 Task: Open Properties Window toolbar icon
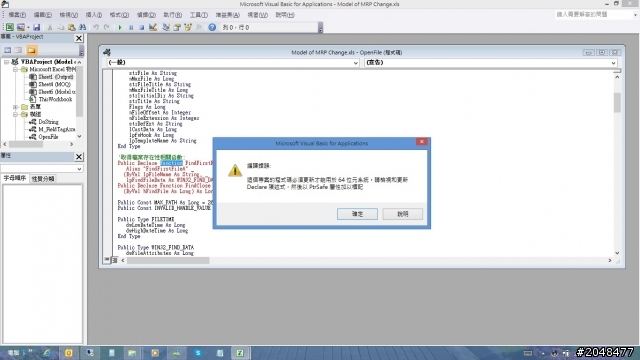[x=177, y=27]
